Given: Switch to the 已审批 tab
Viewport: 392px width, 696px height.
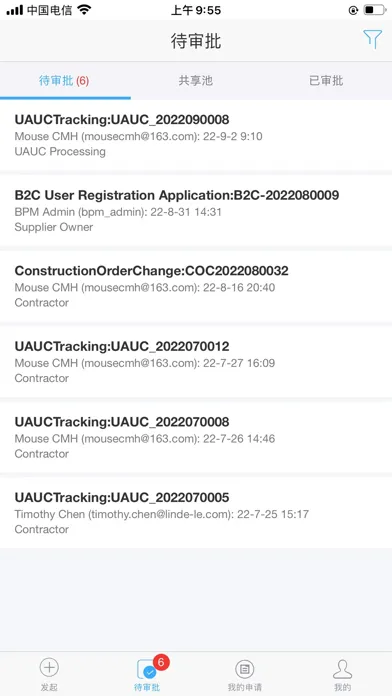Looking at the screenshot, I should (326, 81).
